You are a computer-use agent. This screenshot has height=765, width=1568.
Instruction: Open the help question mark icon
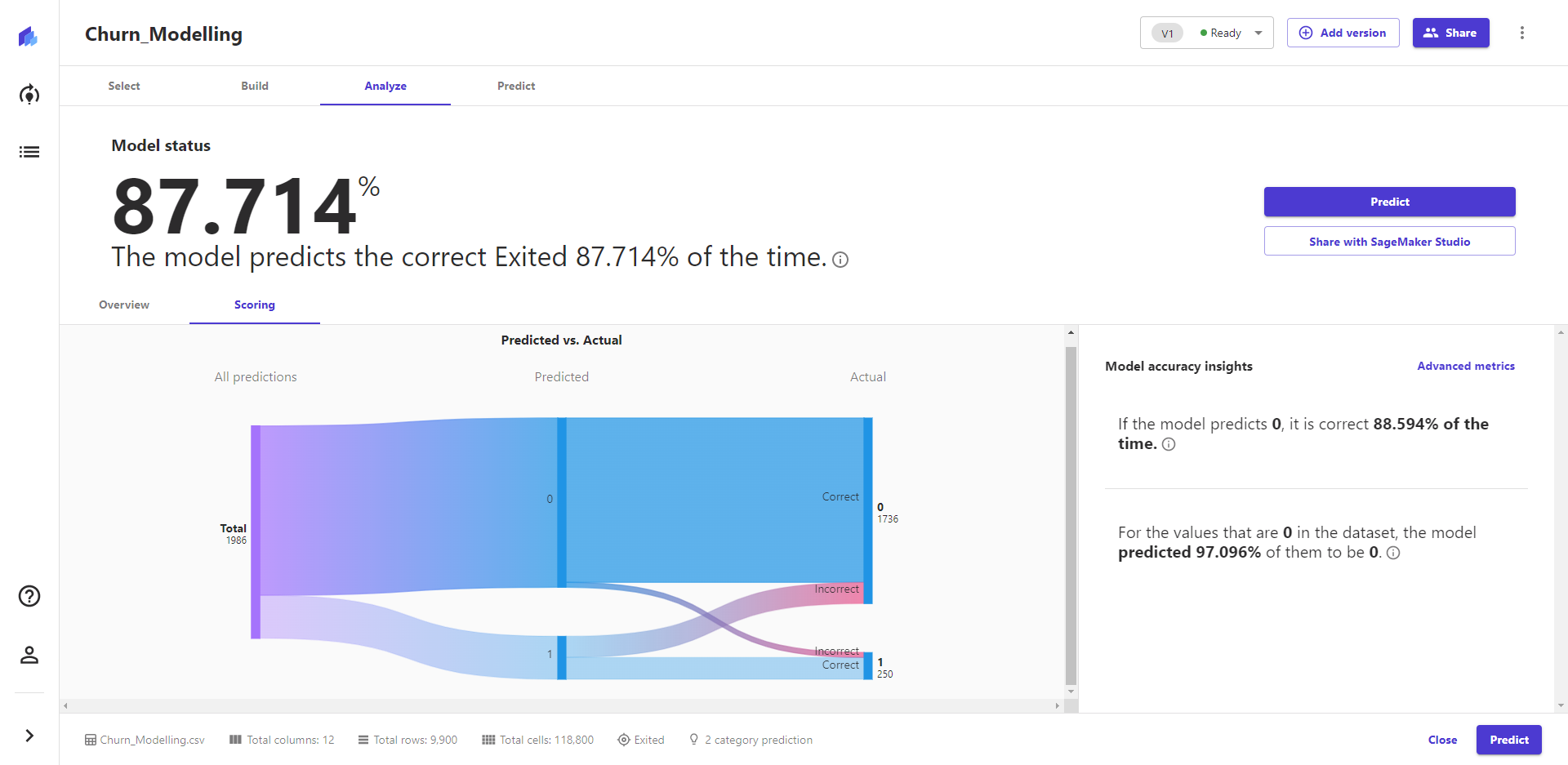[x=29, y=596]
